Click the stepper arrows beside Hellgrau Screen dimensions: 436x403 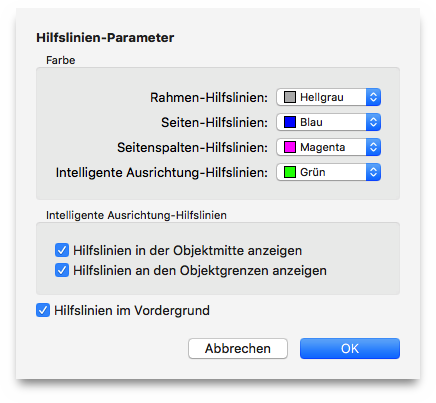[373, 97]
